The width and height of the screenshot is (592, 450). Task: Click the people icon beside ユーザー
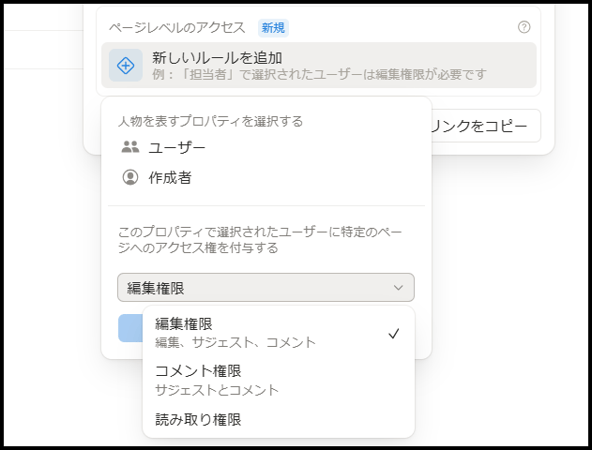click(130, 147)
